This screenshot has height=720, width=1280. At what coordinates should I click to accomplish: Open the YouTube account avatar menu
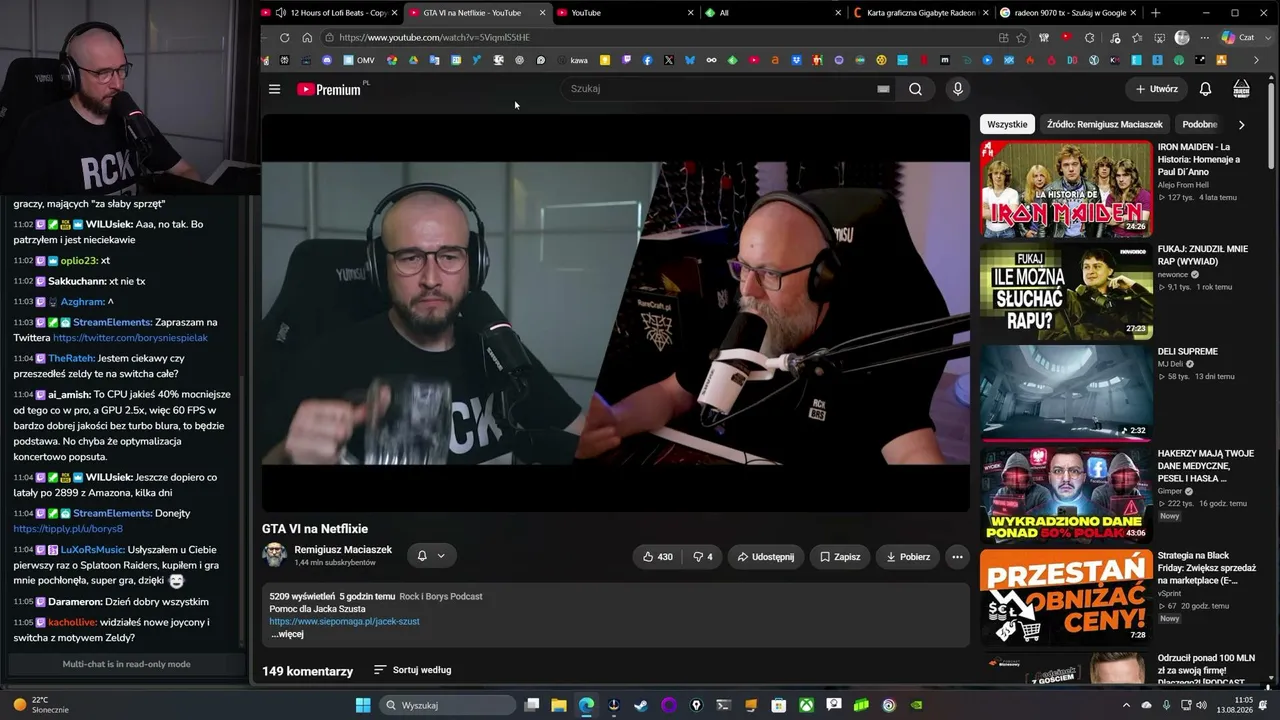tap(1241, 89)
